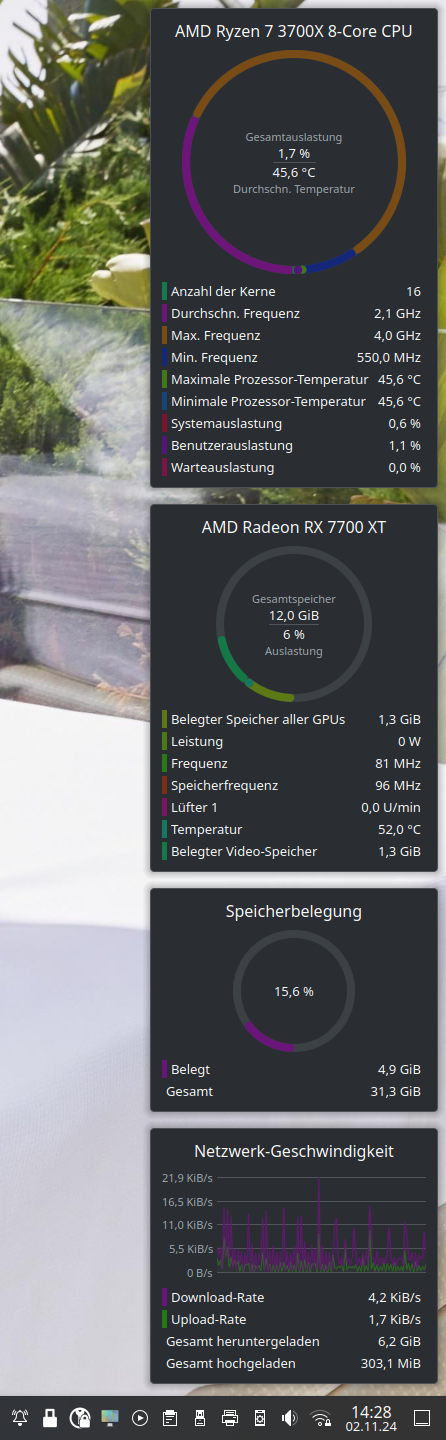The height and width of the screenshot is (1440, 446).
Task: Open the display configuration tray icon
Action: (110, 1418)
